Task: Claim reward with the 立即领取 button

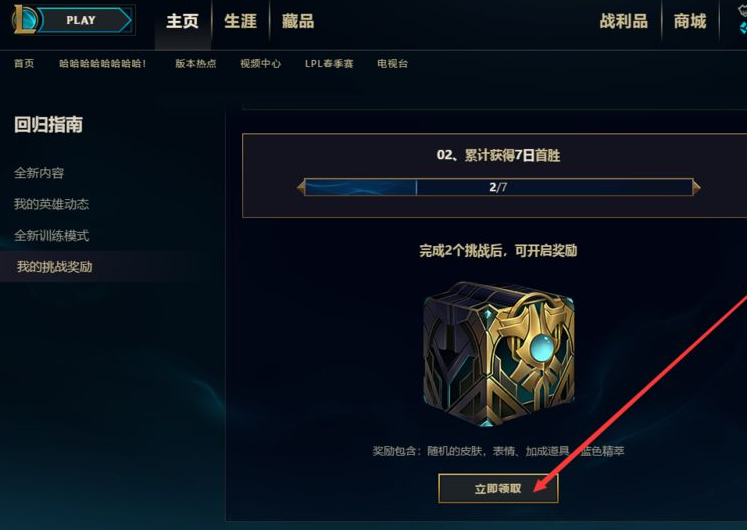Action: pyautogui.click(x=498, y=489)
